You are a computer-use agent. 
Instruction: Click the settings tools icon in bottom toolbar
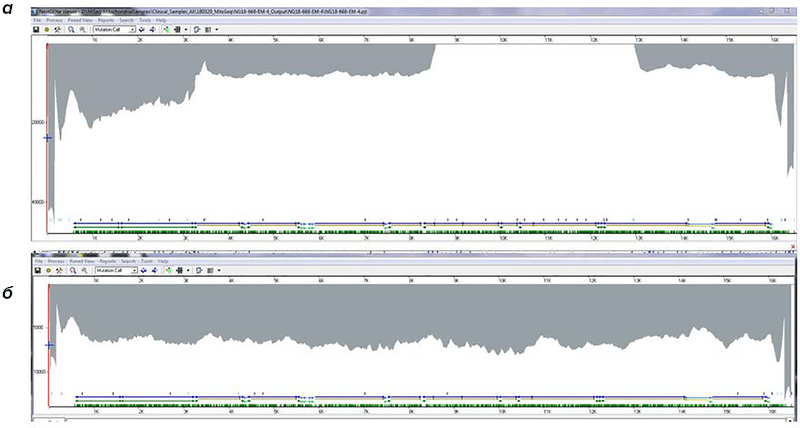click(59, 270)
